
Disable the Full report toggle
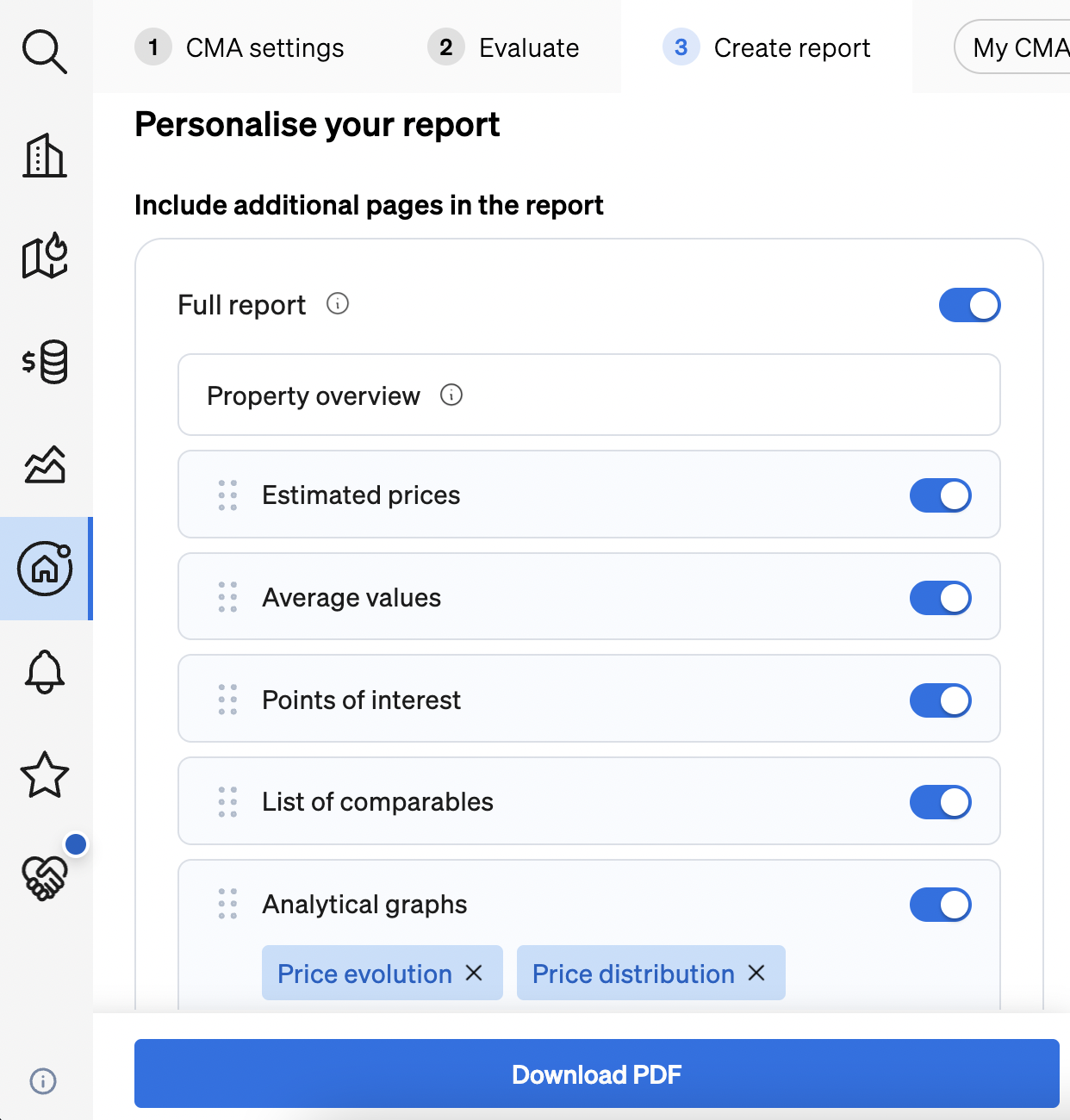[x=969, y=304]
